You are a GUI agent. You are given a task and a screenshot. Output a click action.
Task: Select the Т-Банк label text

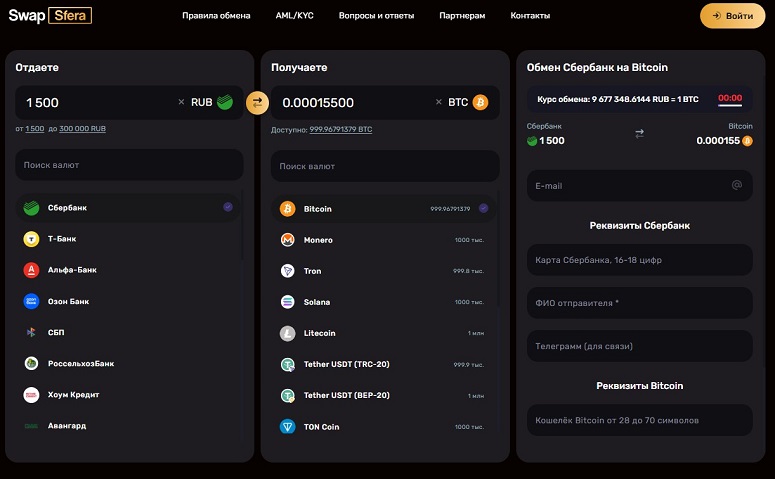pos(62,239)
